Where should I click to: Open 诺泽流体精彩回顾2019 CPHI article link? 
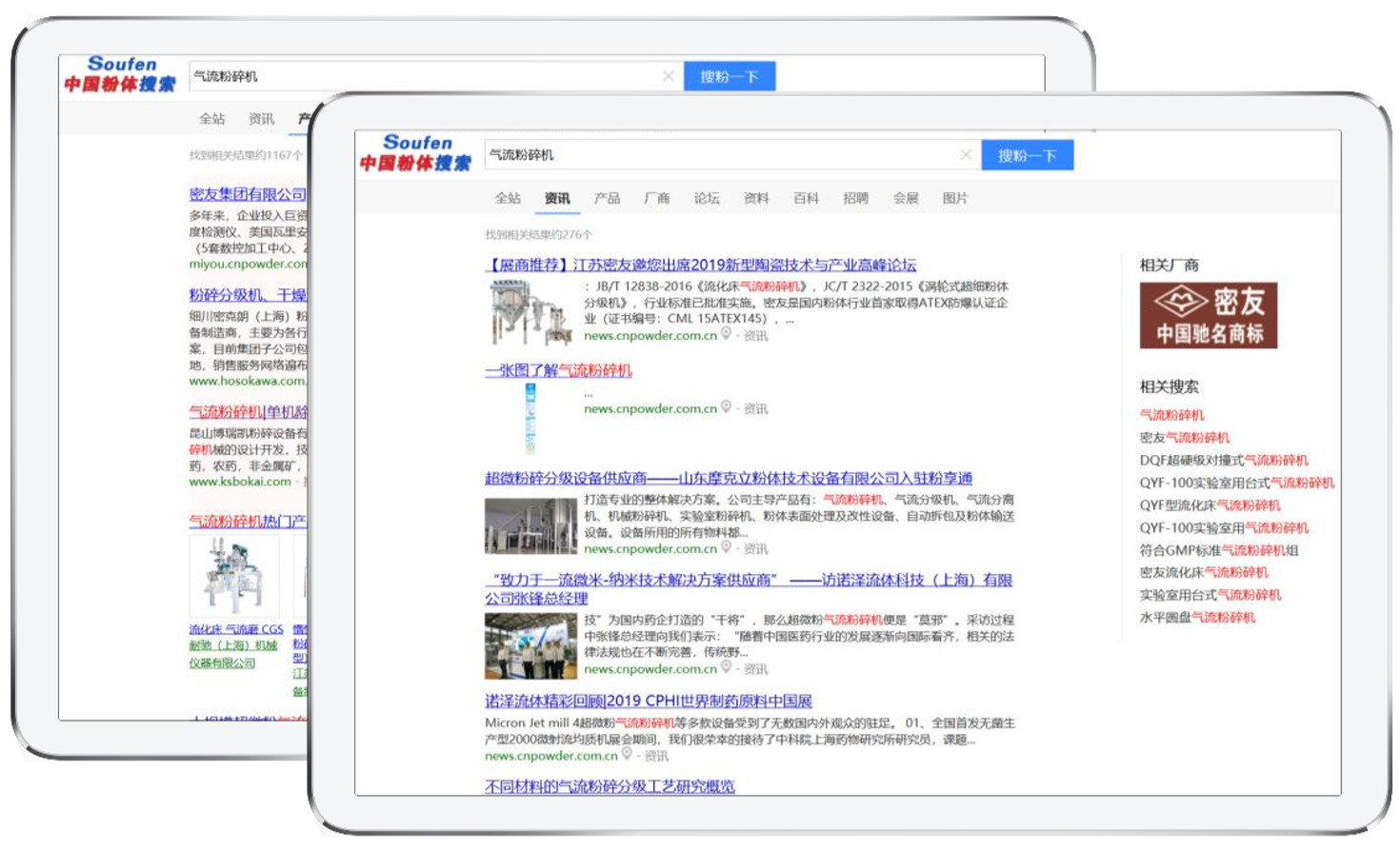click(648, 701)
